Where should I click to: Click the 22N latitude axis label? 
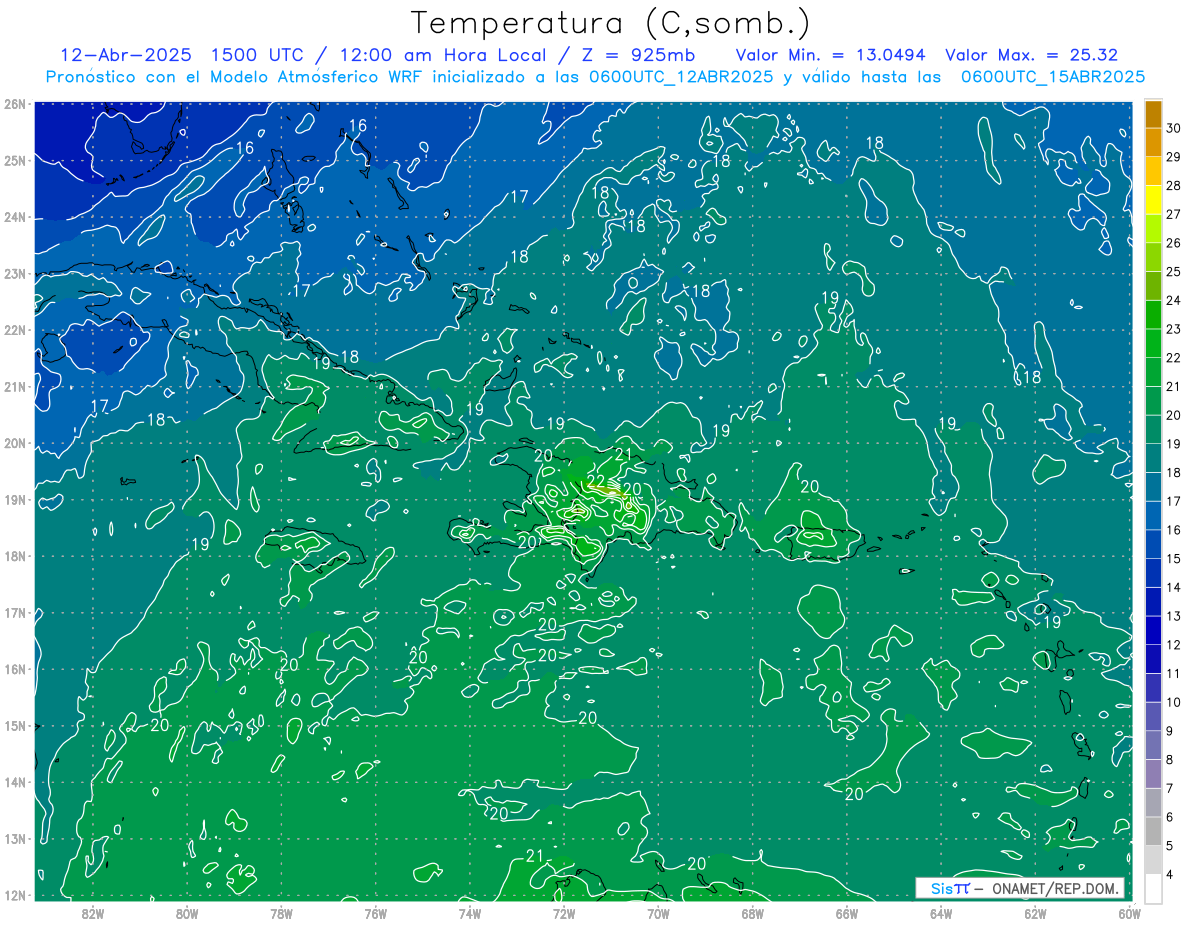[x=15, y=330]
